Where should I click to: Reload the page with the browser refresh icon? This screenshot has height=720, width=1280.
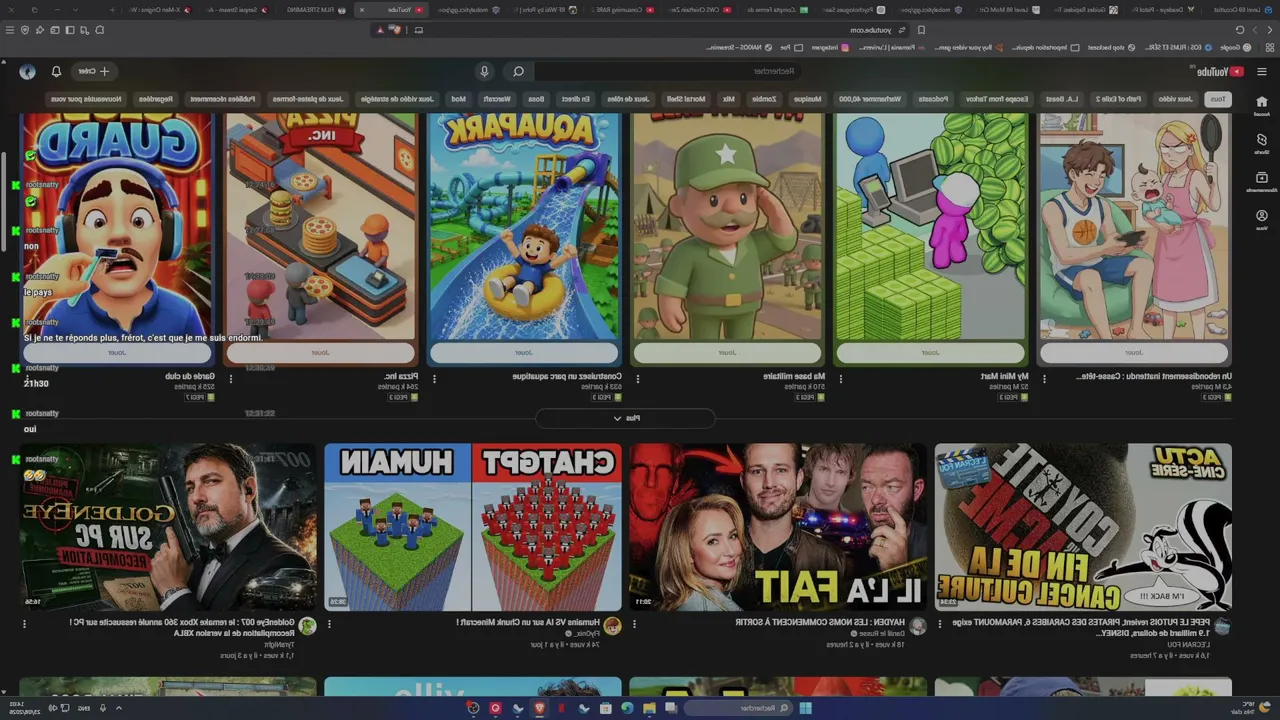point(1241,30)
